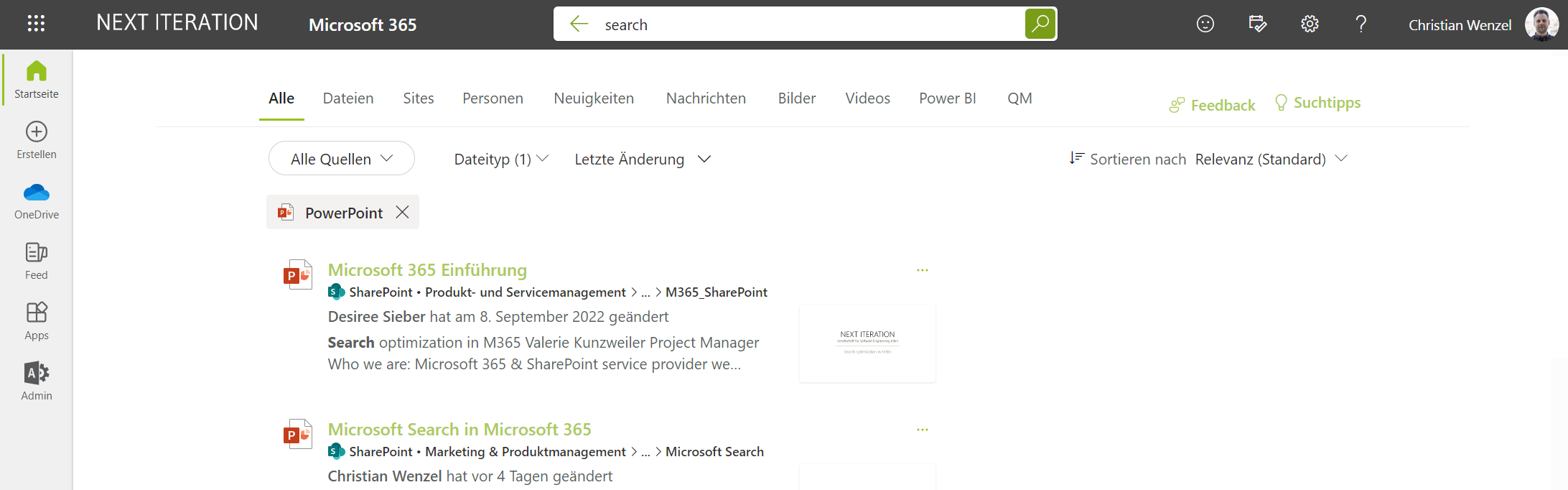Image resolution: width=1568 pixels, height=490 pixels.
Task: Open Feed from the sidebar
Action: 37,261
